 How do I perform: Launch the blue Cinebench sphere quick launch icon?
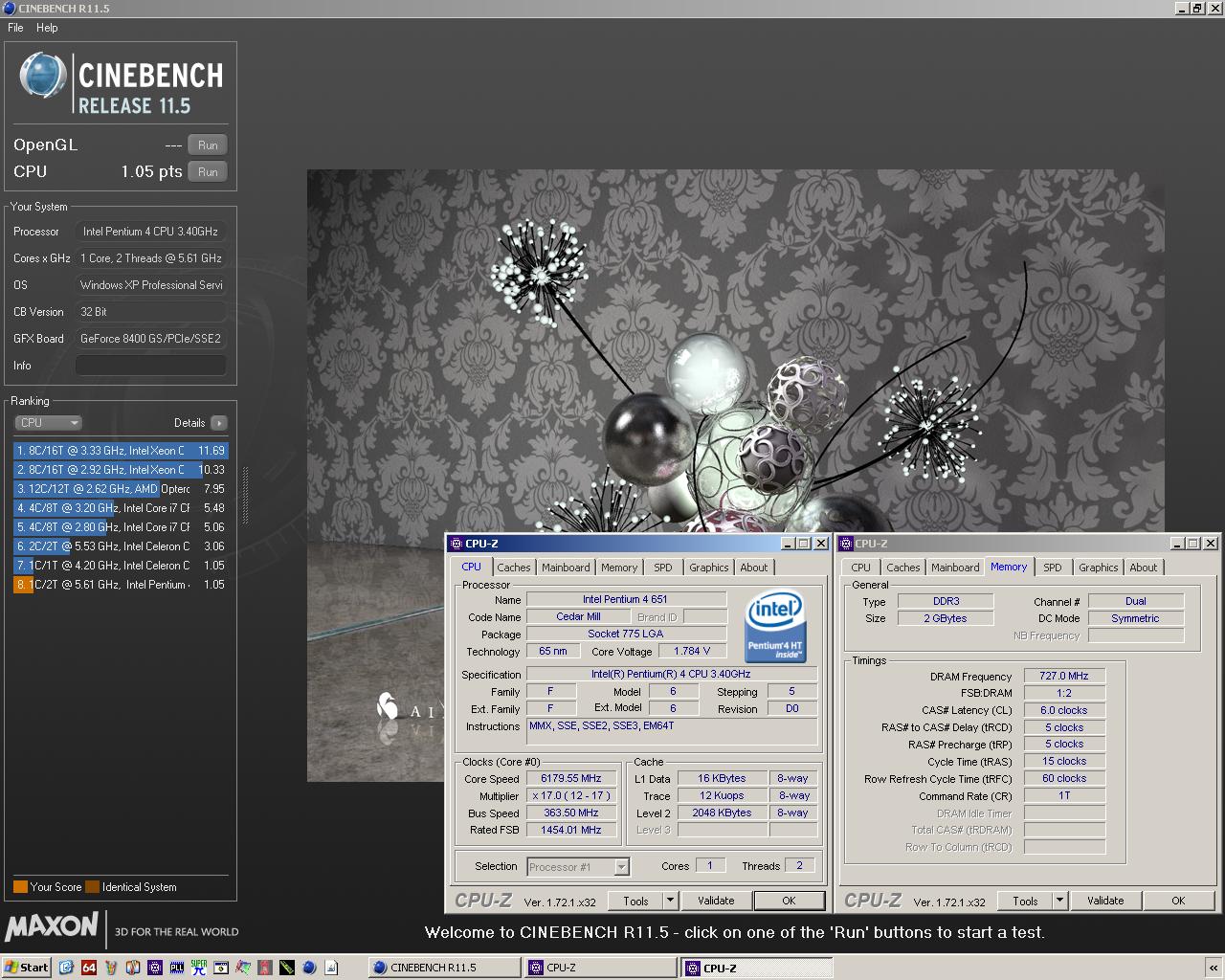tap(309, 968)
